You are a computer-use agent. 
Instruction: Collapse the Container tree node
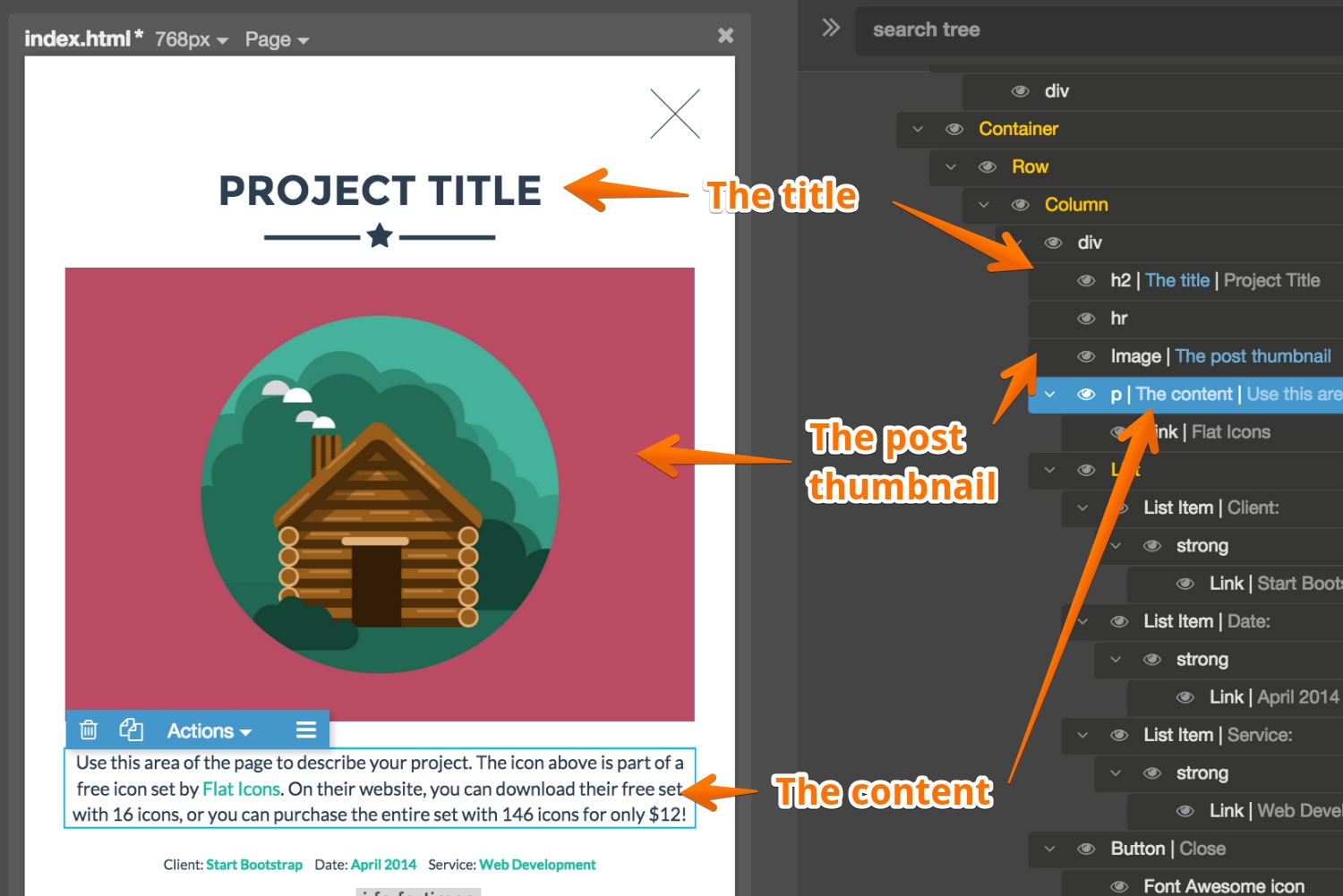pyautogui.click(x=918, y=129)
